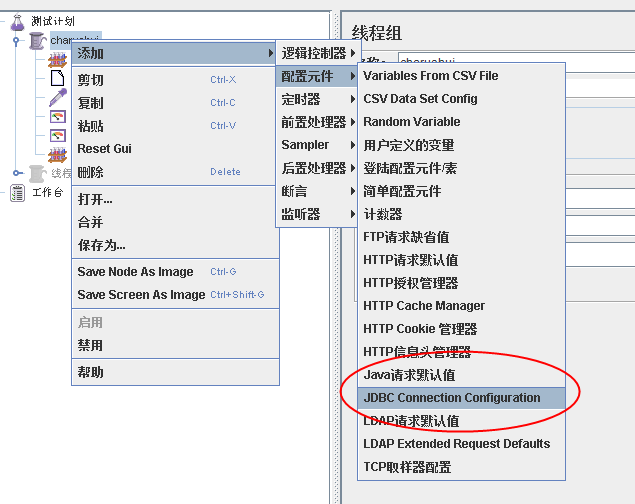Viewport: 635px width, 504px height.
Task: Select 禁用 to disable the element
Action: [90, 346]
